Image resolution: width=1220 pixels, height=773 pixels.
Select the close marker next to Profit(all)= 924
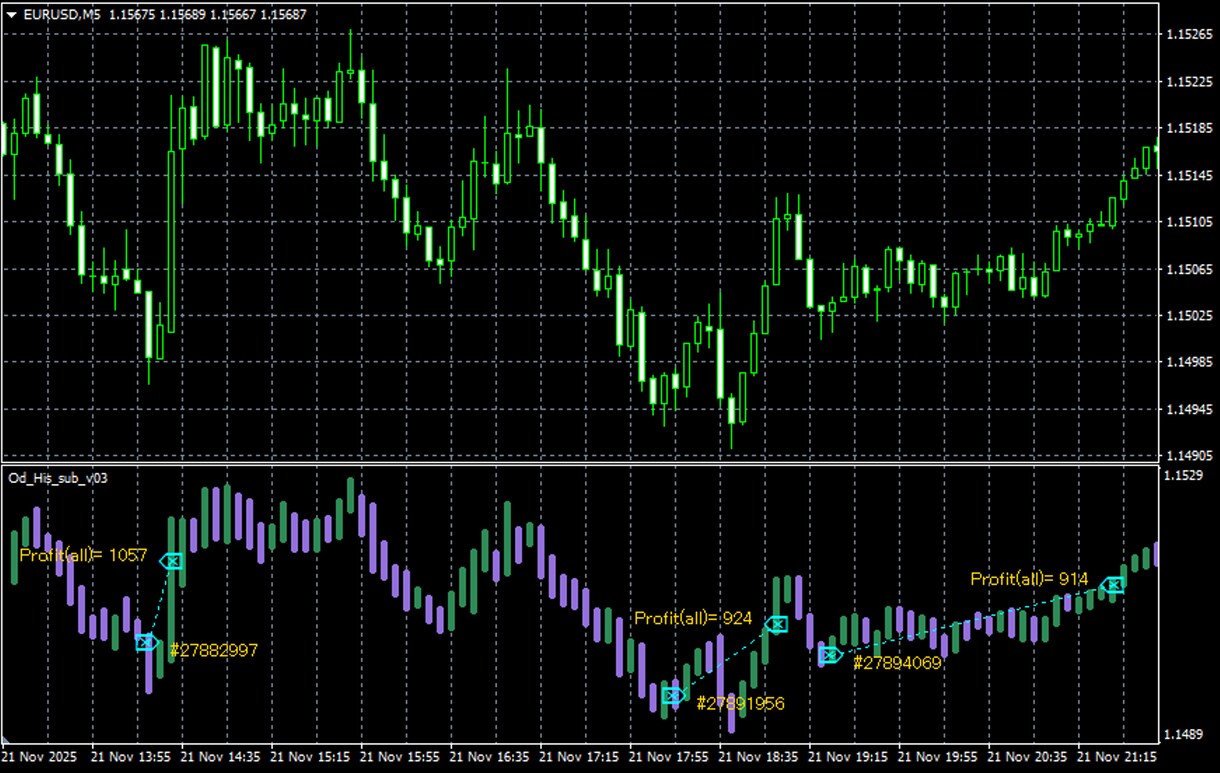[777, 624]
